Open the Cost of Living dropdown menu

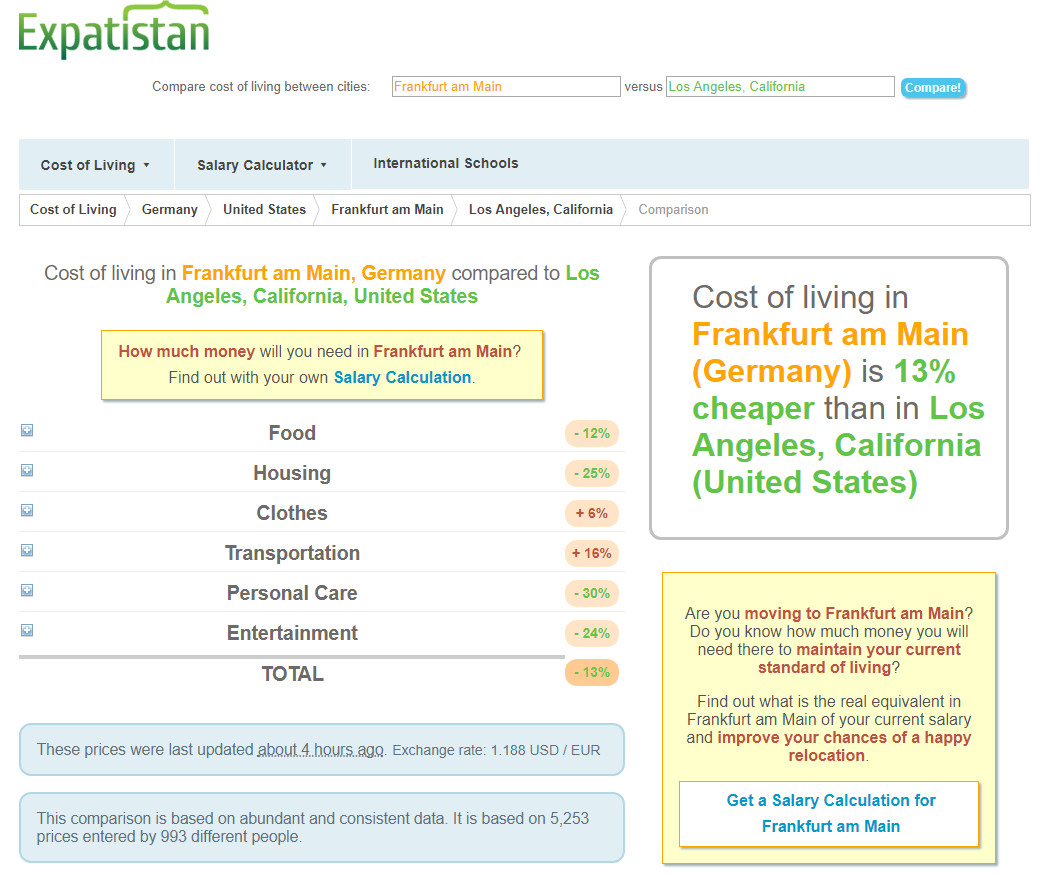pyautogui.click(x=95, y=165)
